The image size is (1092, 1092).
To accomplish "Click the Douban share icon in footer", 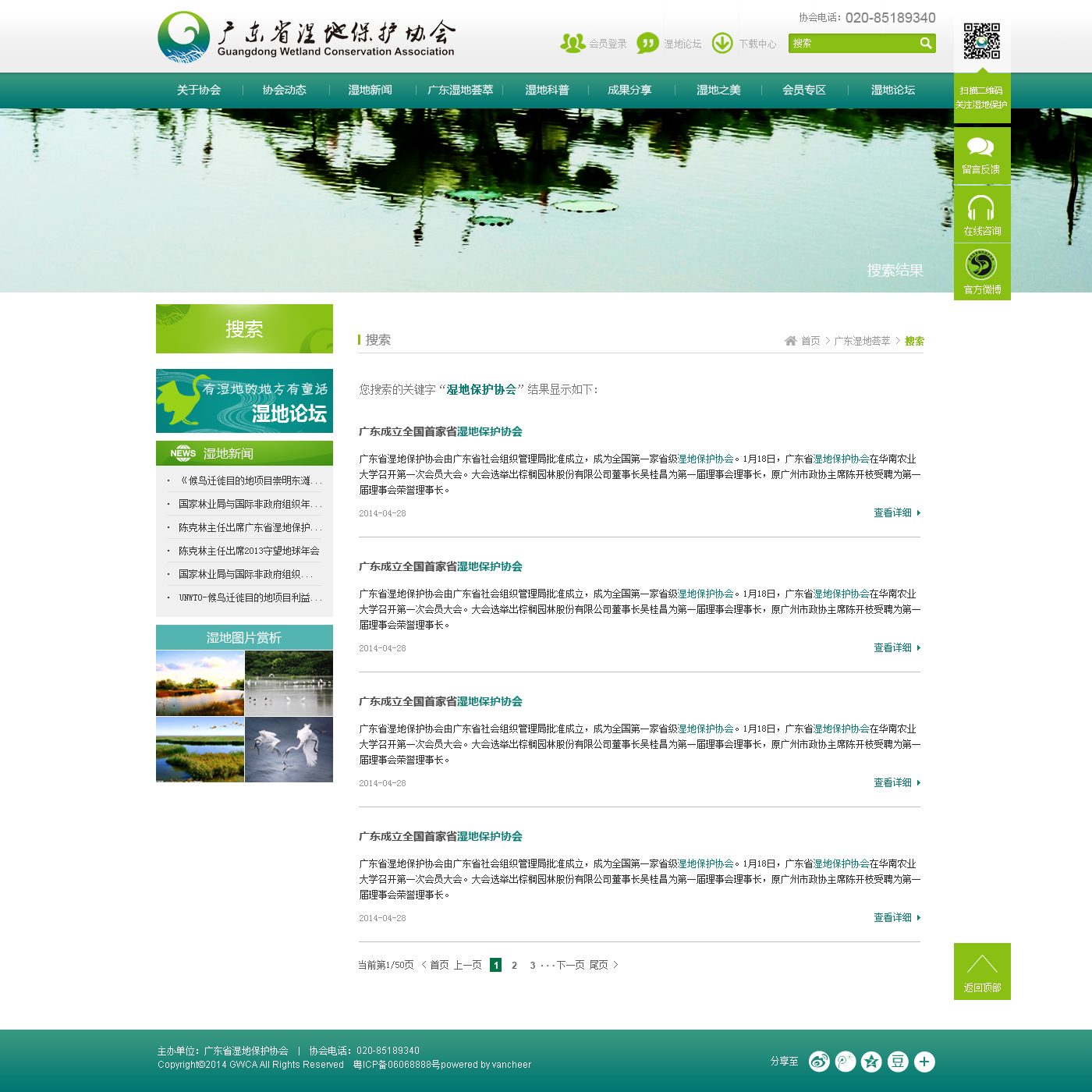I will [899, 1062].
